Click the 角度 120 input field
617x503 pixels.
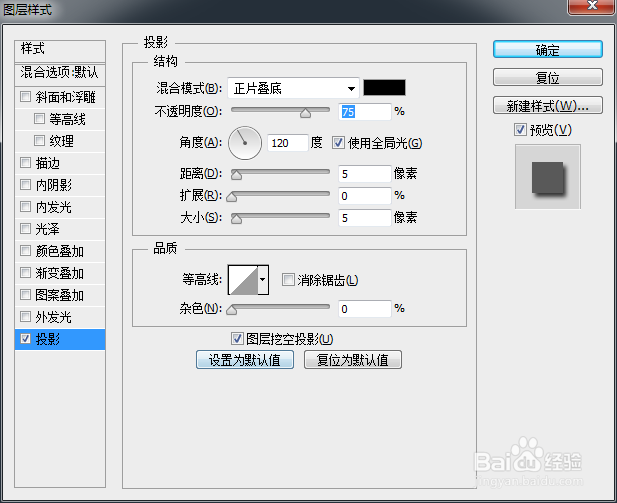coord(288,143)
